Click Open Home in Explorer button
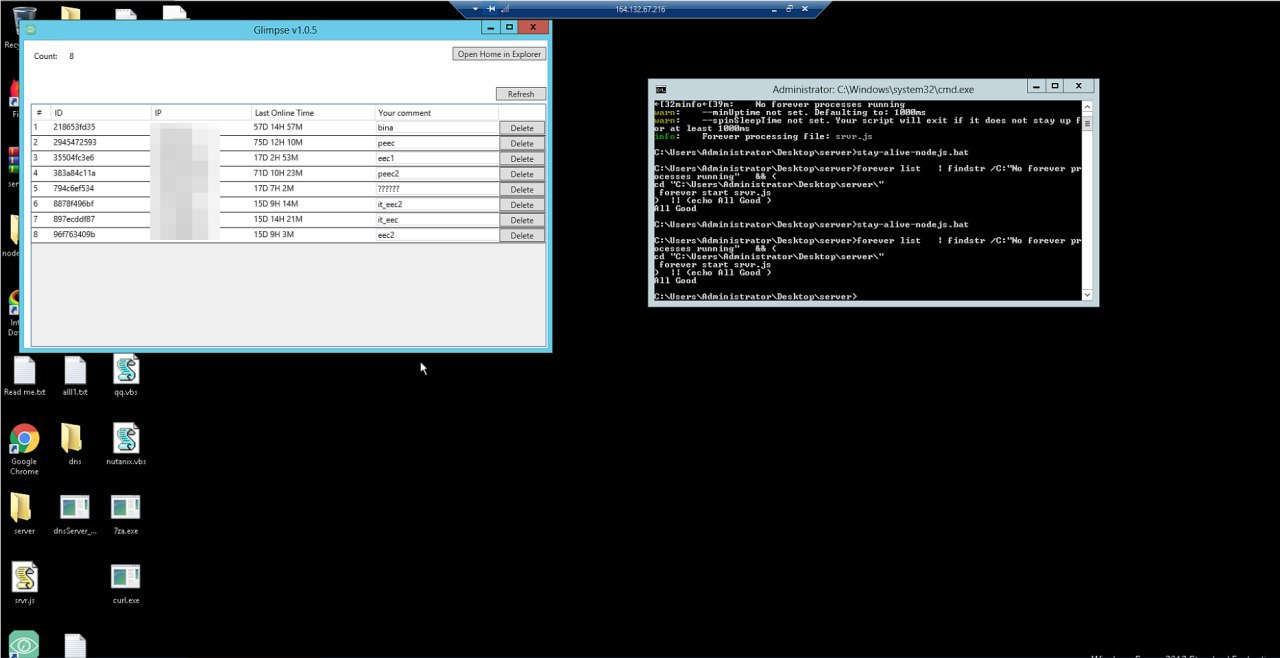The image size is (1280, 658). coord(499,54)
